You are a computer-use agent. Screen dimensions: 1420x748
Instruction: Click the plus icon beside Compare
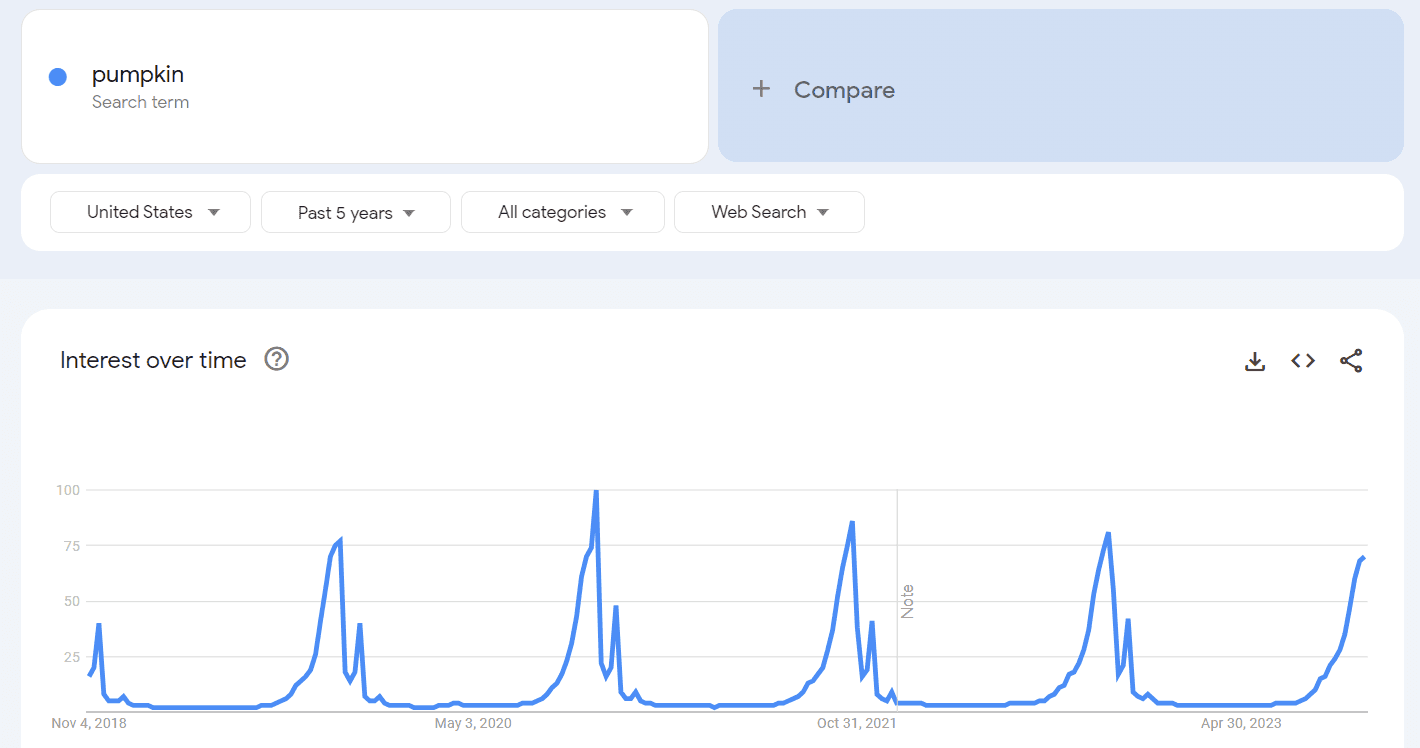click(761, 89)
